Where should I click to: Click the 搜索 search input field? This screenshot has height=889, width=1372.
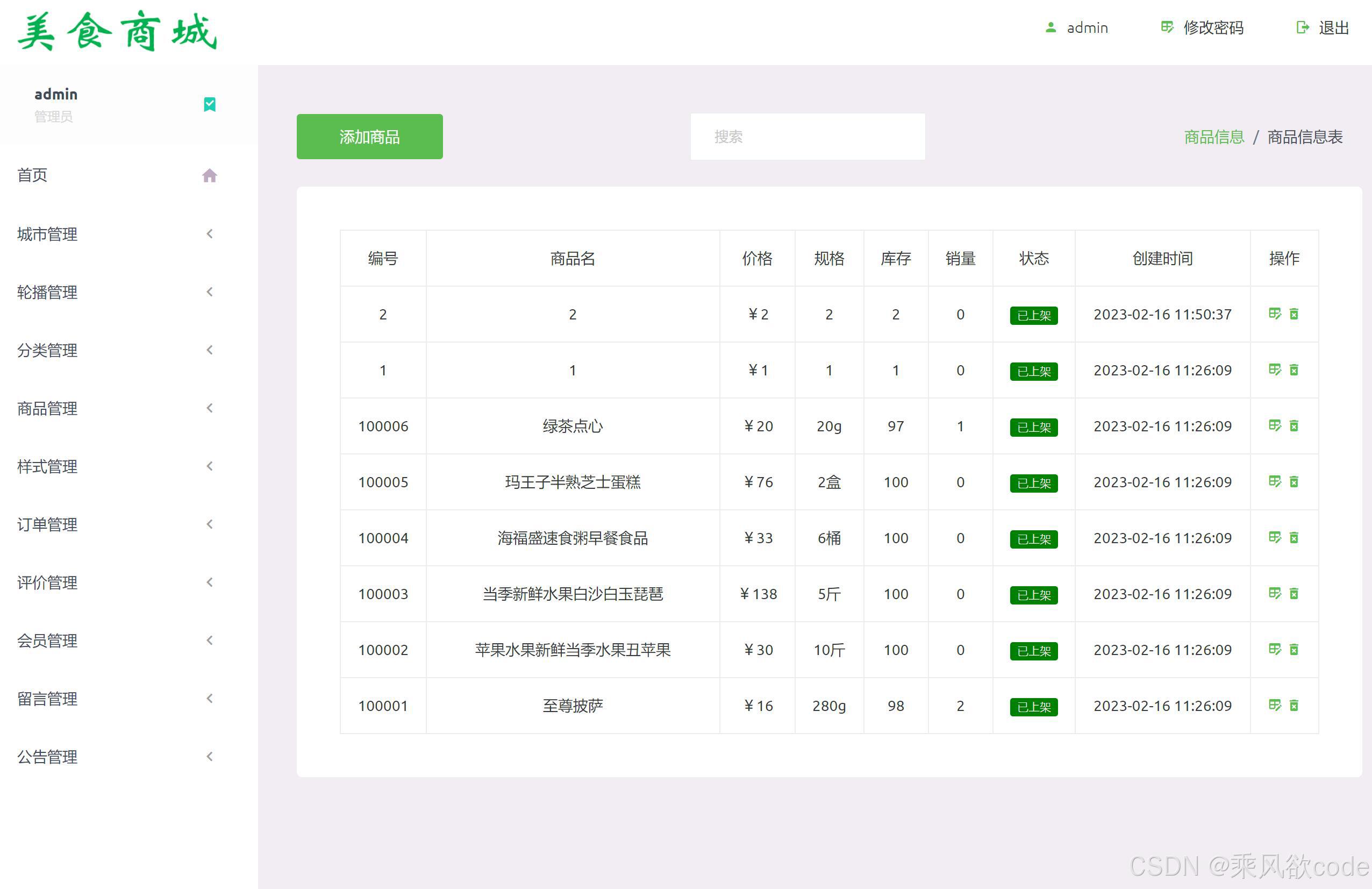pos(807,137)
